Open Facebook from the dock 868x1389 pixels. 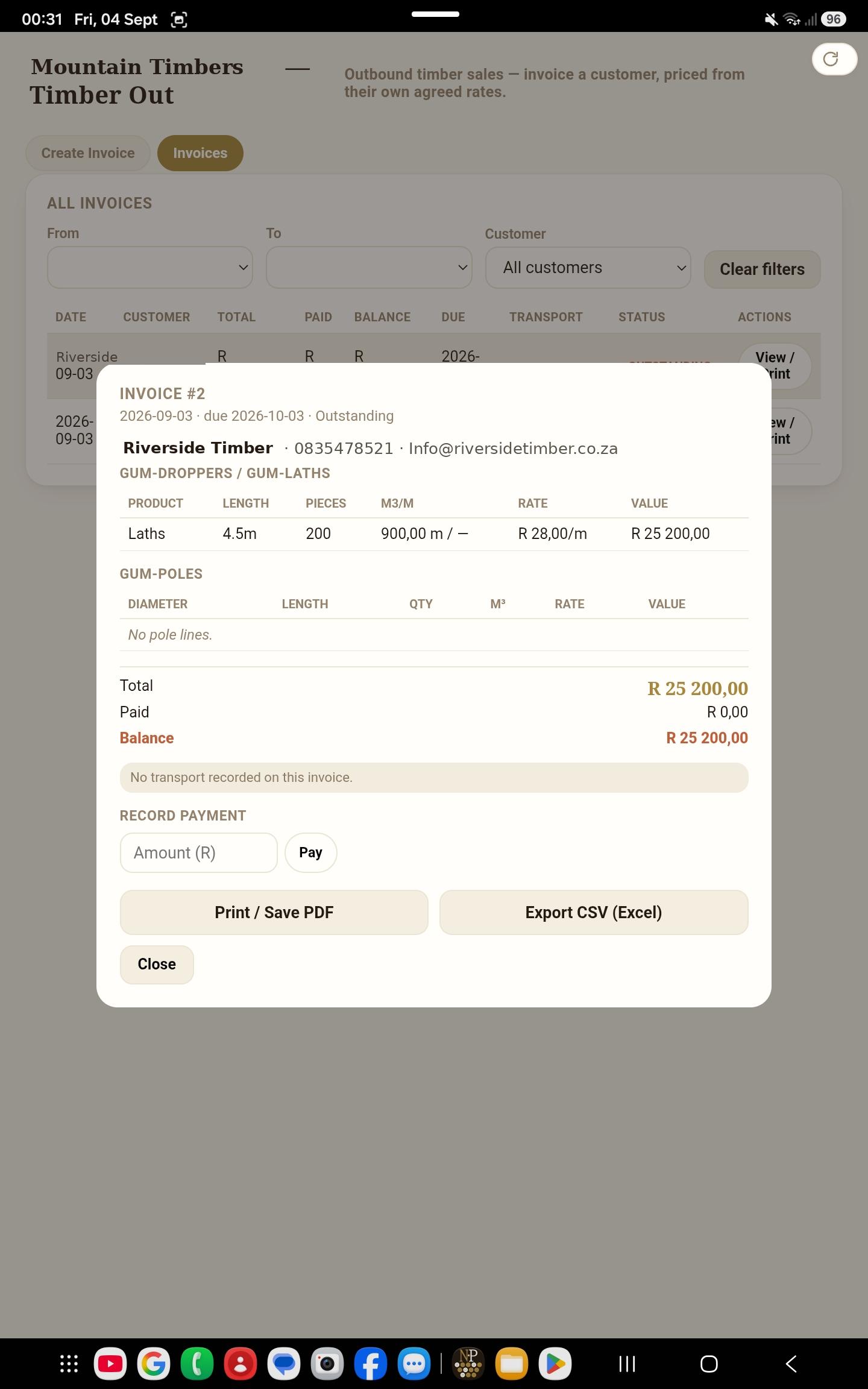pyautogui.click(x=371, y=1364)
